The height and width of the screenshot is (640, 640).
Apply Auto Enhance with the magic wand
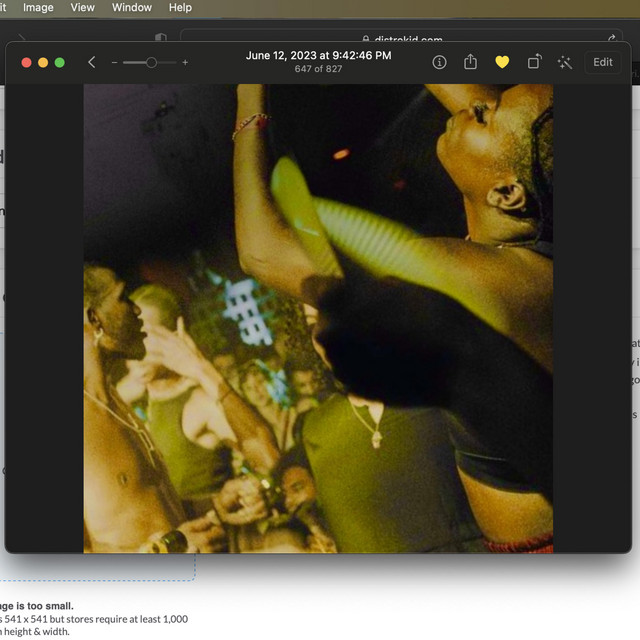[565, 62]
